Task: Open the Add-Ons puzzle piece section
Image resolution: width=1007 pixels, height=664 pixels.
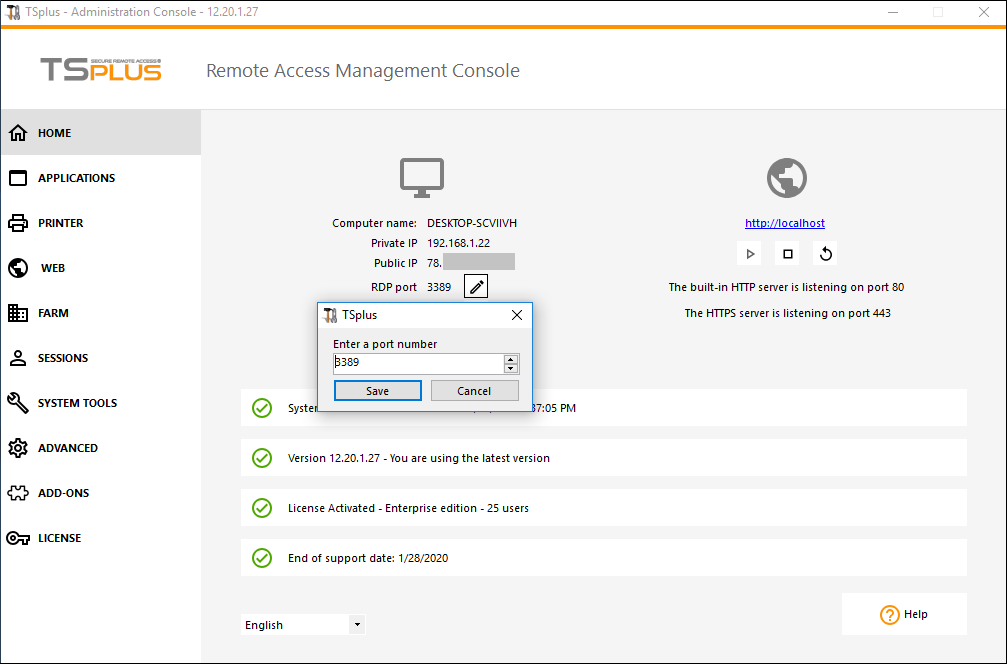Action: (63, 493)
